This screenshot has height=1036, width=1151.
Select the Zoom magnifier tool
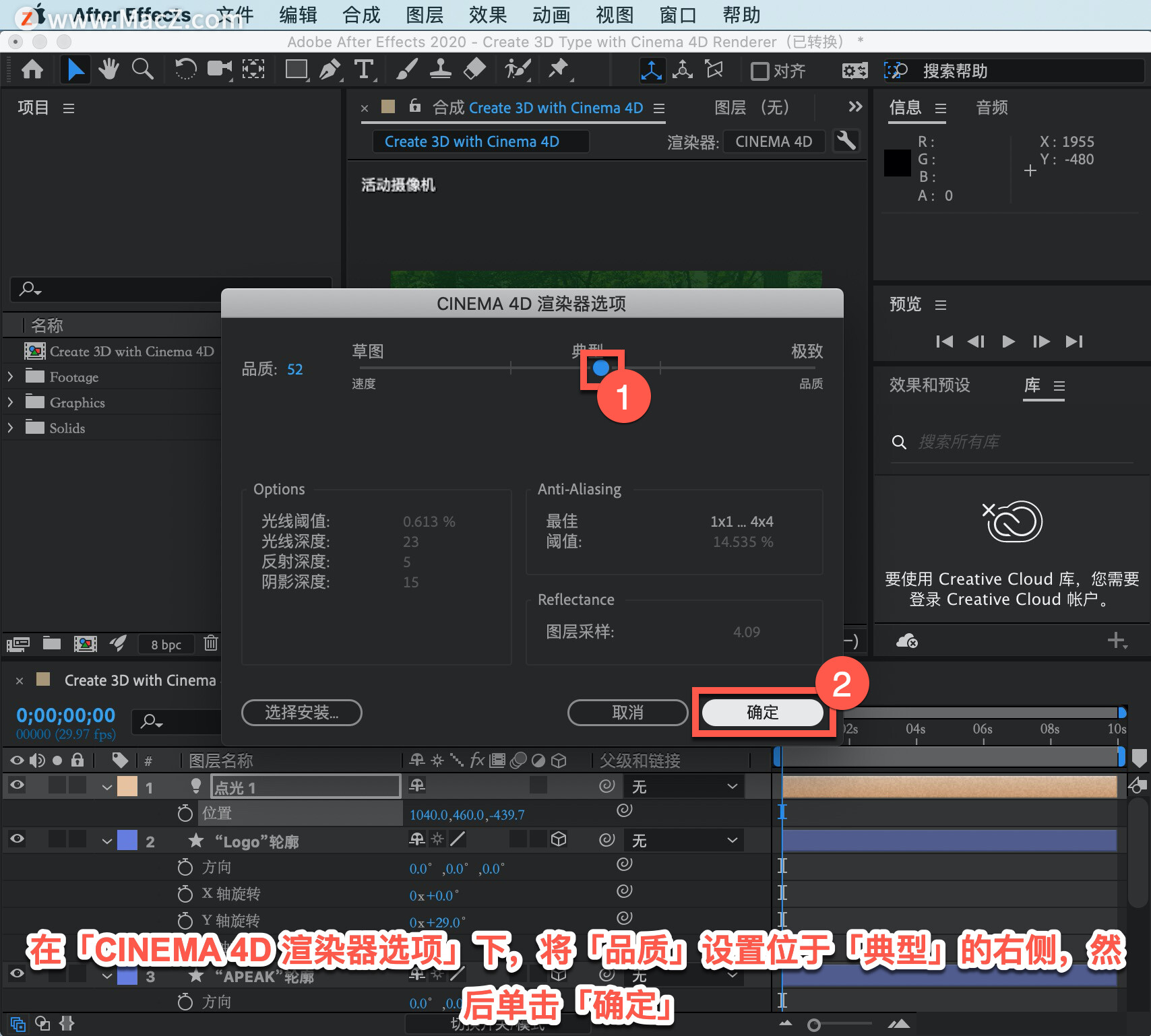pos(142,69)
